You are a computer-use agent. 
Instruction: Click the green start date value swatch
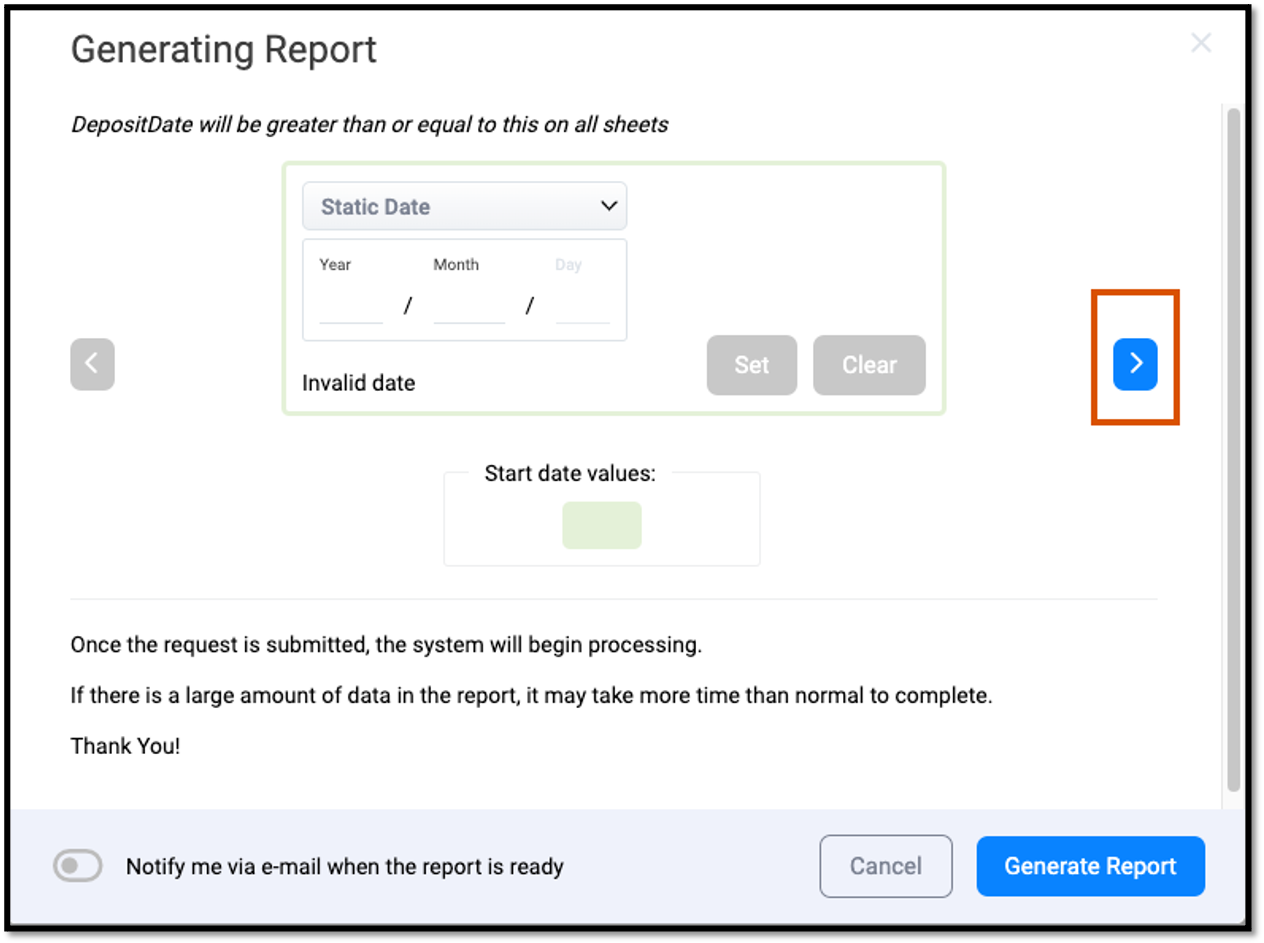tap(602, 525)
